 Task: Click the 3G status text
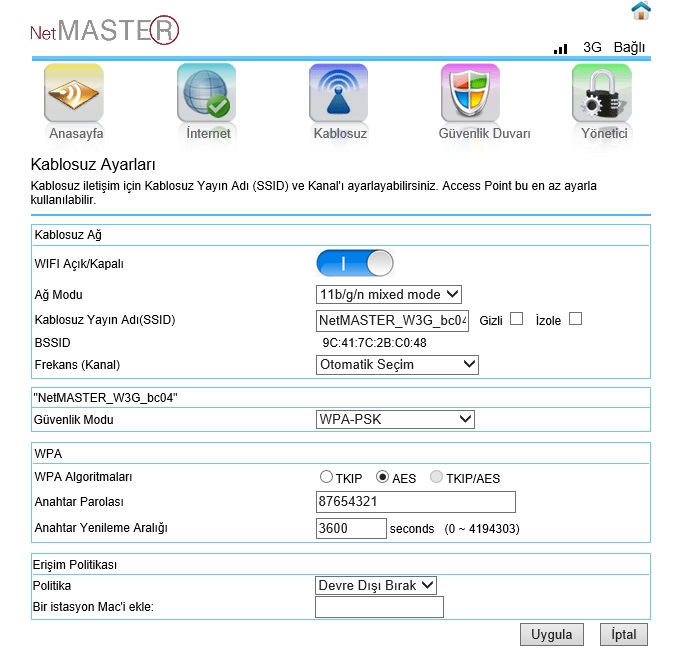click(592, 47)
